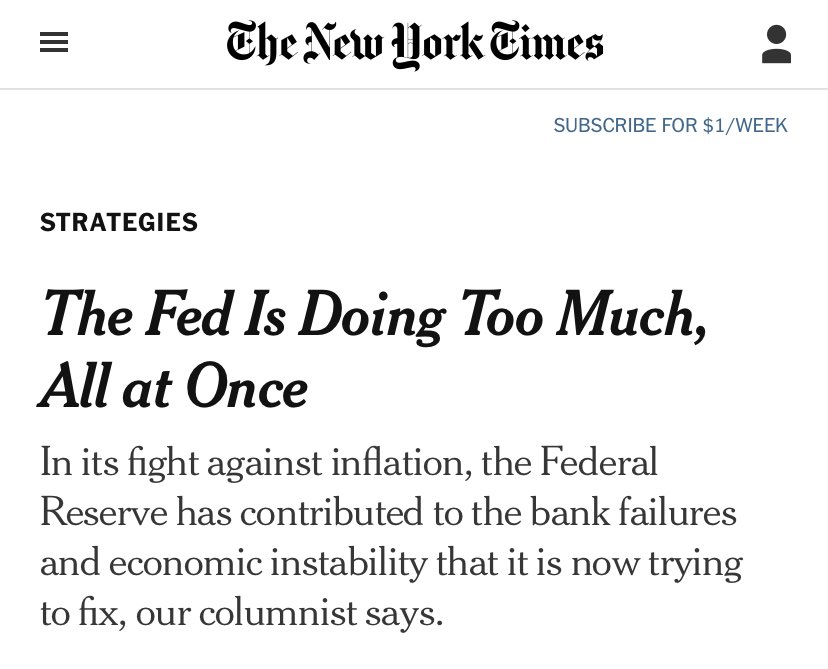Click the account profile icon
This screenshot has height=669, width=828.
pos(776,45)
